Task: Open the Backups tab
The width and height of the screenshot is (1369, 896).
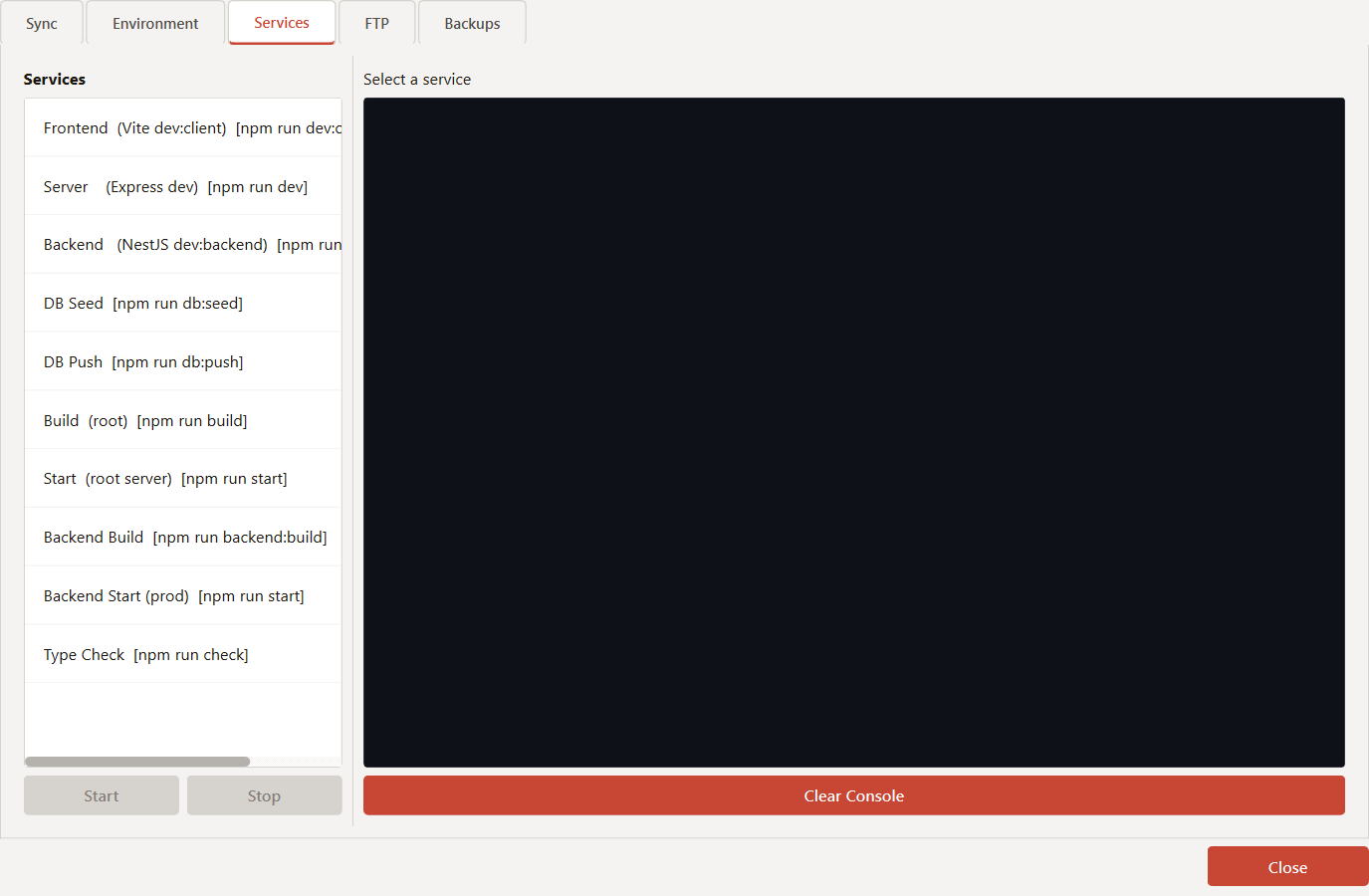Action: pos(472,24)
